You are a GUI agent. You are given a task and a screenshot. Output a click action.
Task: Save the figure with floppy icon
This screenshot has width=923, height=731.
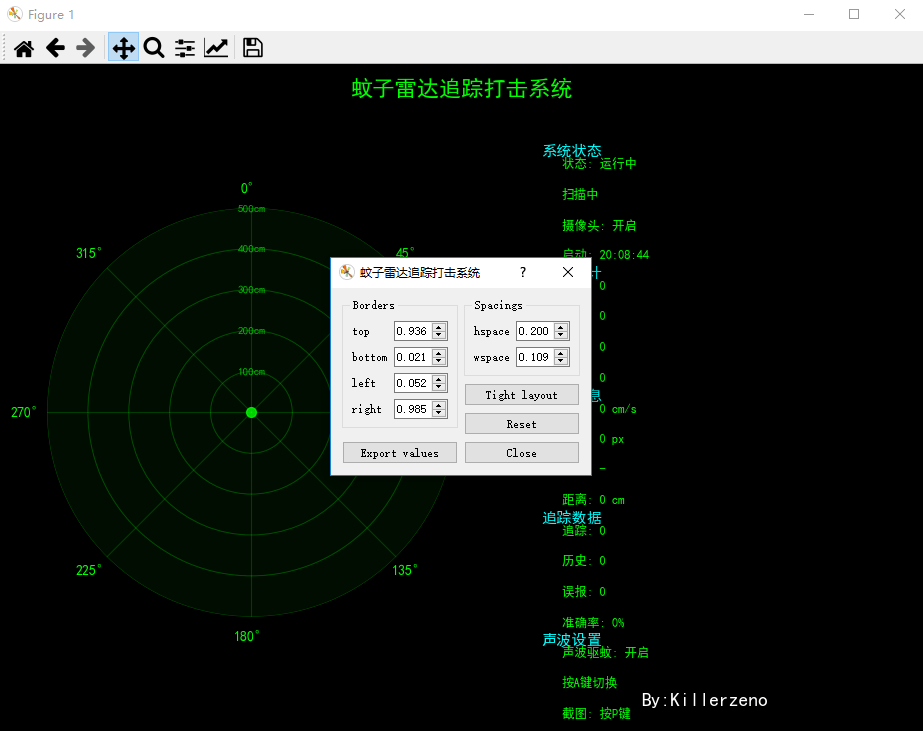pyautogui.click(x=253, y=48)
